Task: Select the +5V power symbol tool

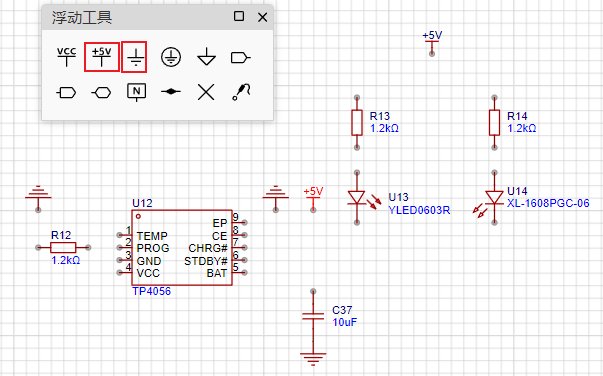Action: coord(102,57)
